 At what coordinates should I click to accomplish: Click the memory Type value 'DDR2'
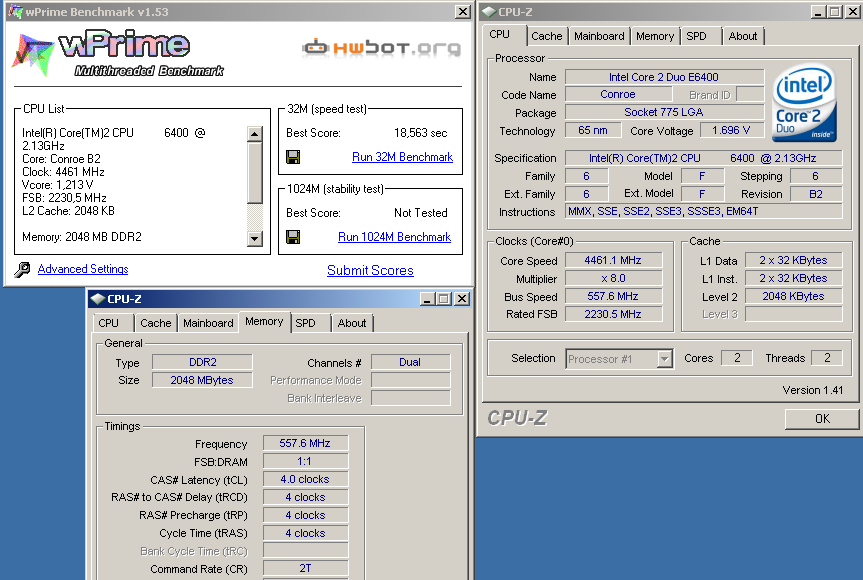[x=203, y=362]
